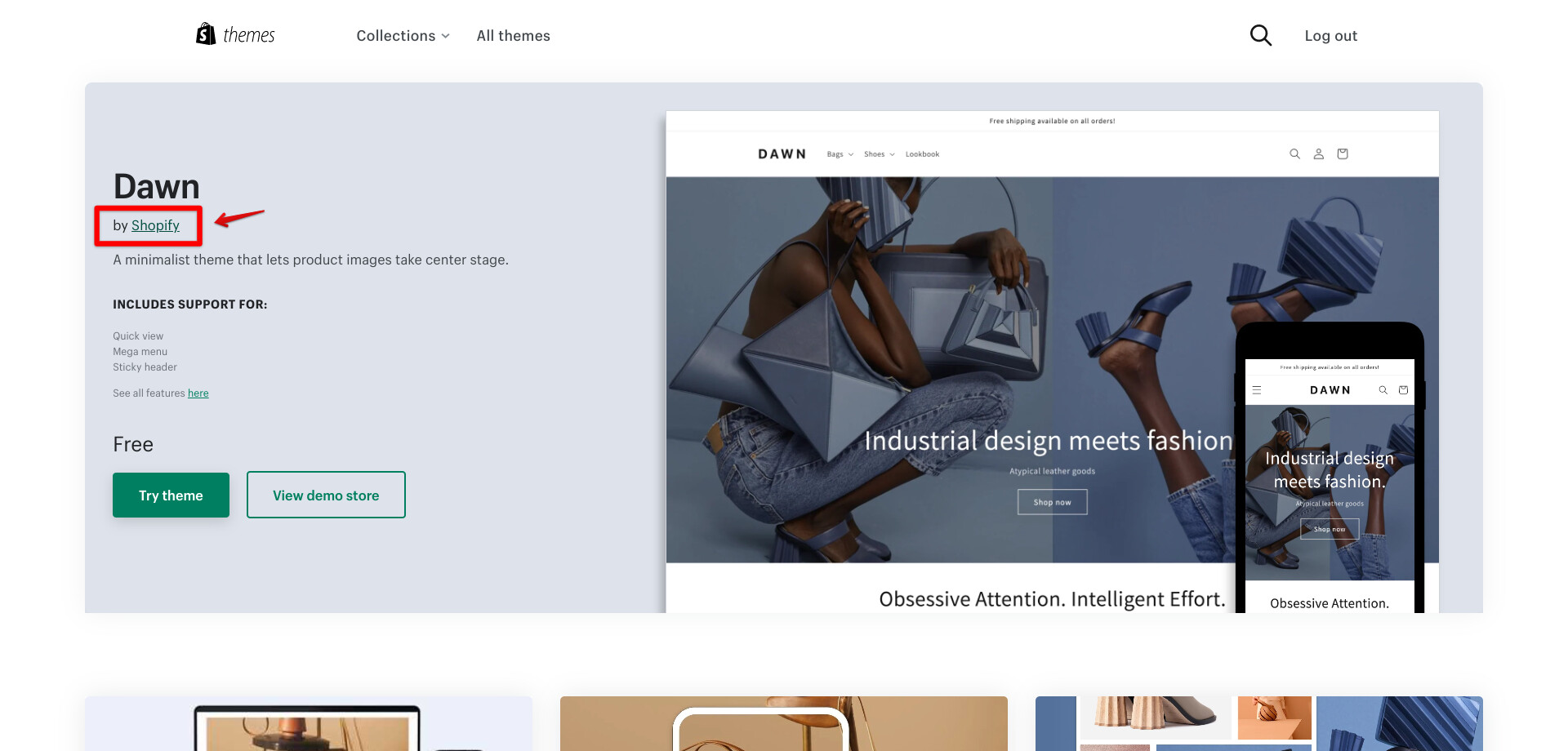
Task: Expand the Collections dropdown menu
Action: click(x=403, y=36)
